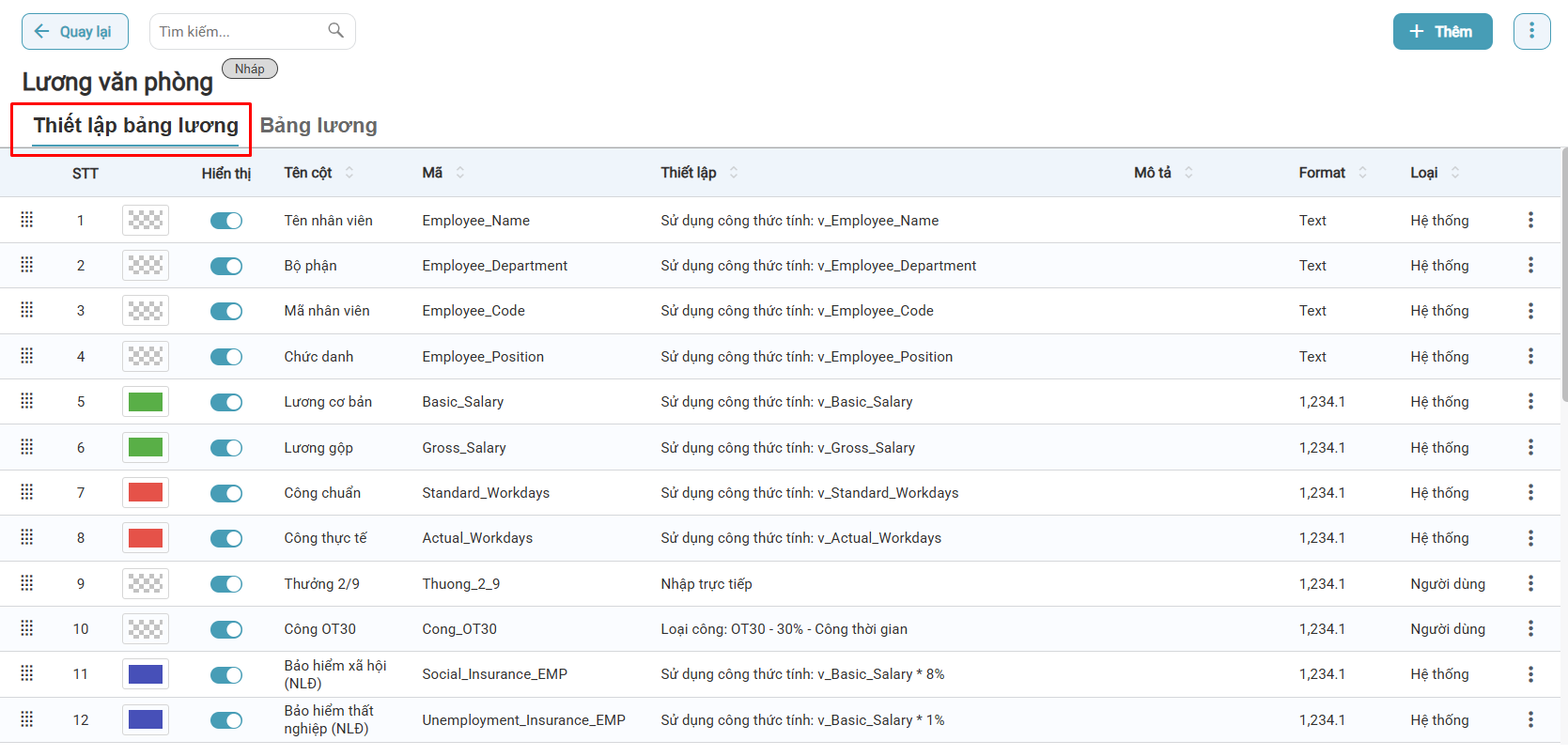Image resolution: width=1568 pixels, height=756 pixels.
Task: Click the drag handle of row 3
Action: coord(27,311)
